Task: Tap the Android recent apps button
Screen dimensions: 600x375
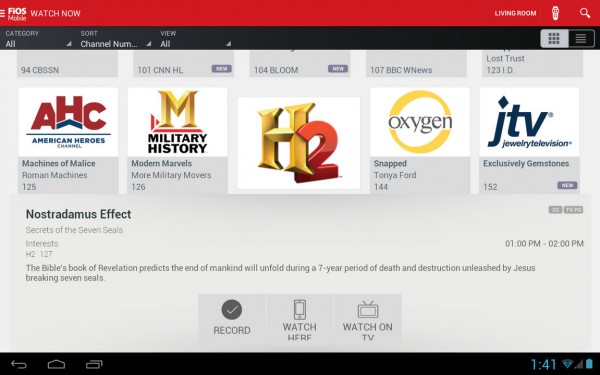Action: [94, 364]
